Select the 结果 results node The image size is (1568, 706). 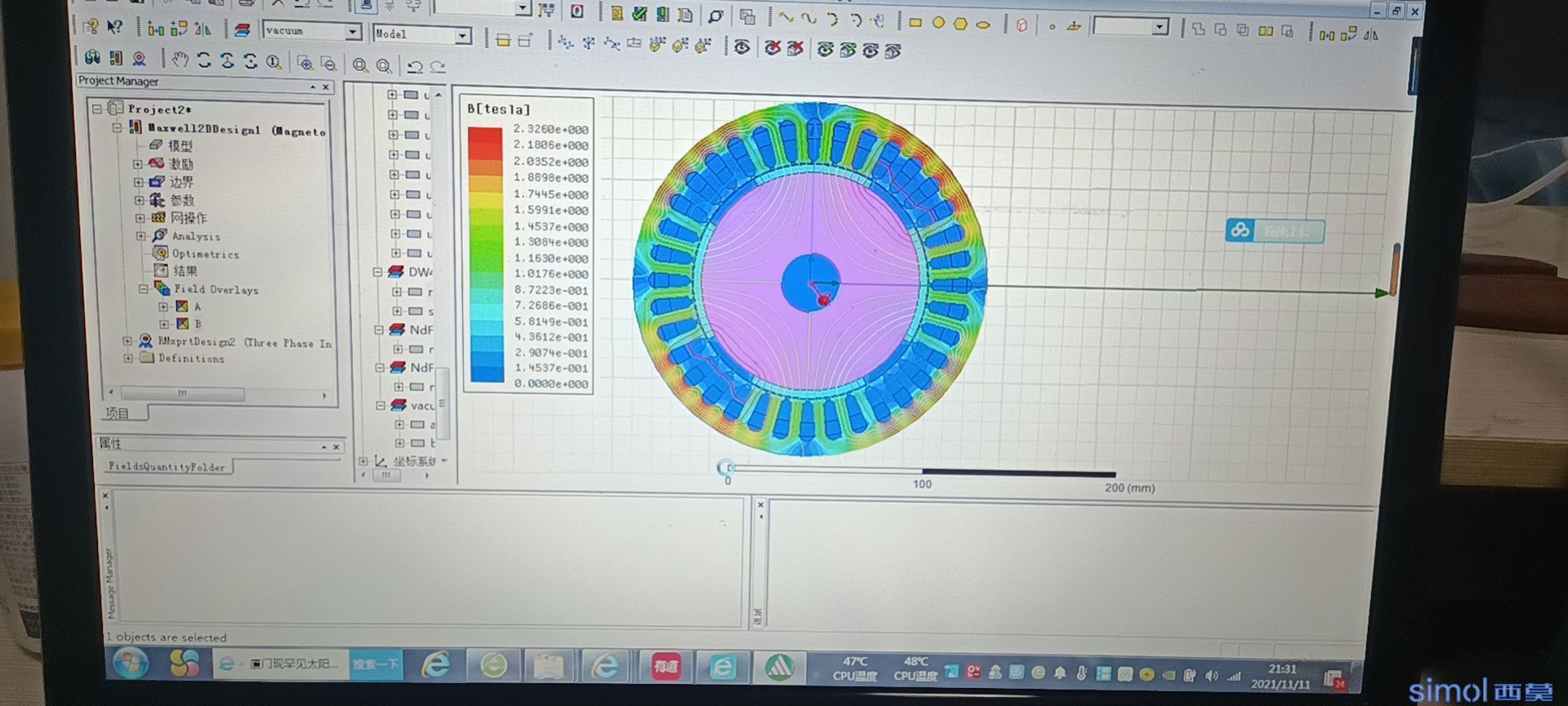(185, 271)
